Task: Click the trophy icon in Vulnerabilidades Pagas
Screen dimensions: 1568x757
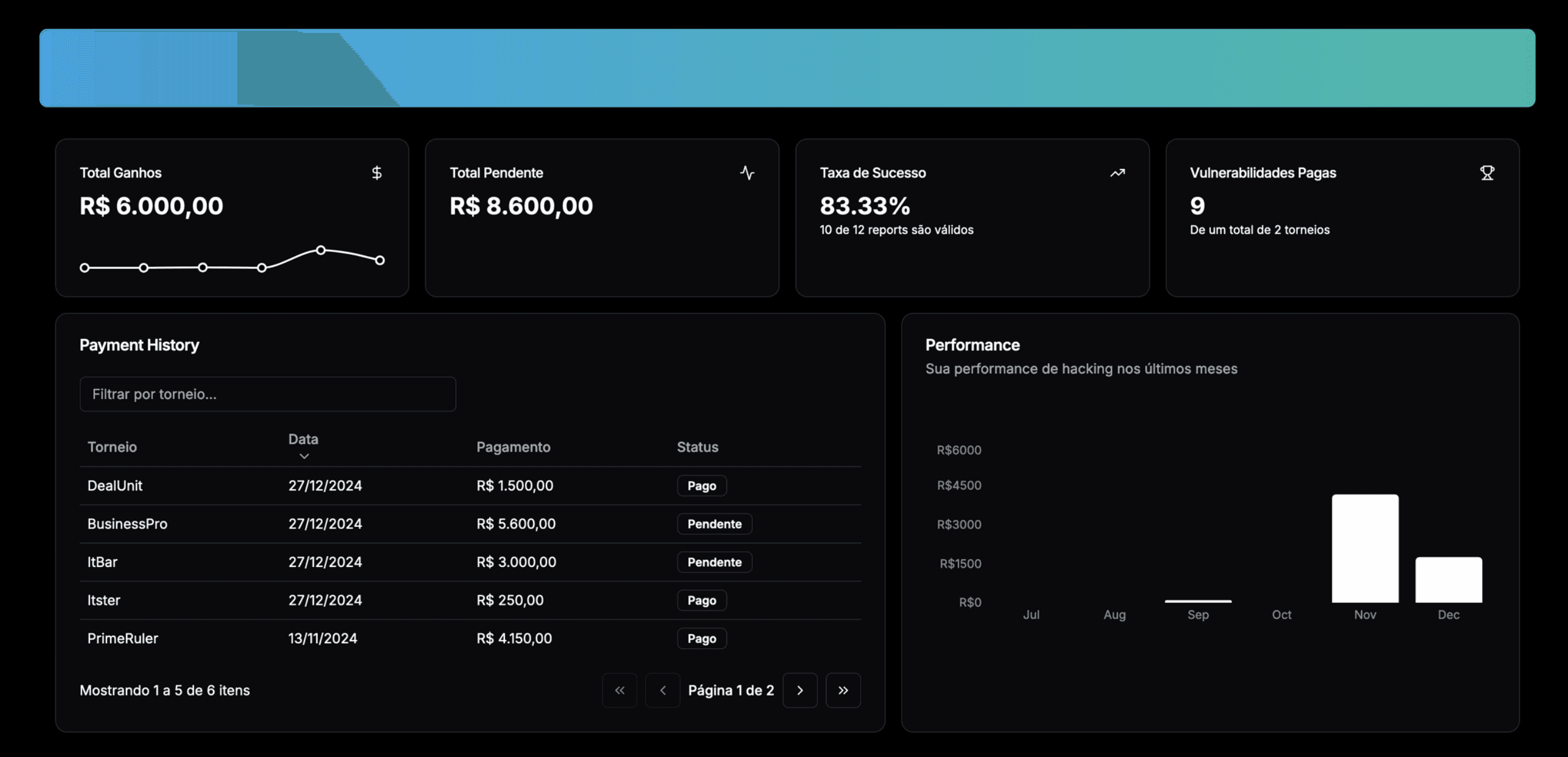Action: (1487, 173)
